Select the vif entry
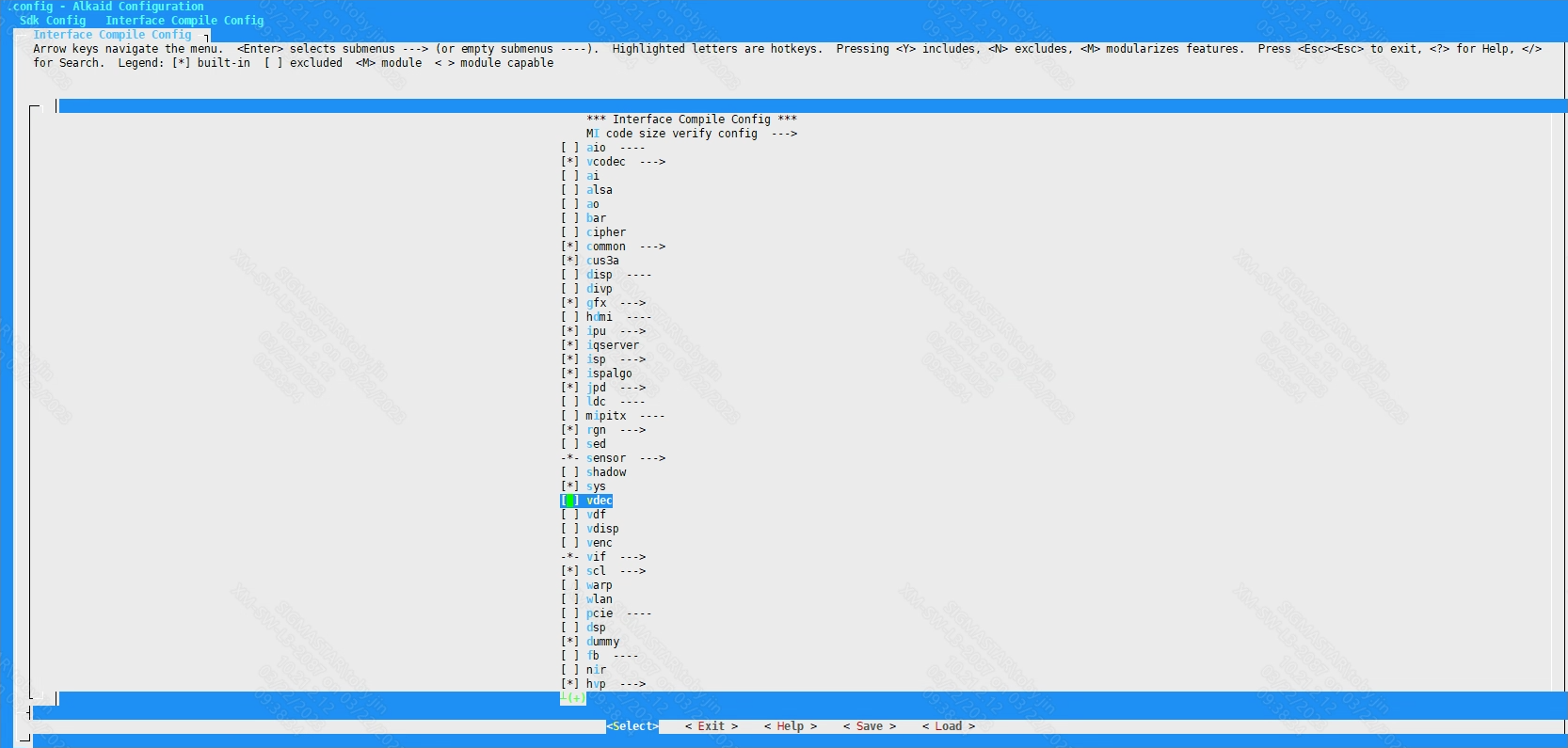Screen dimensions: 1568x748 (x=596, y=557)
